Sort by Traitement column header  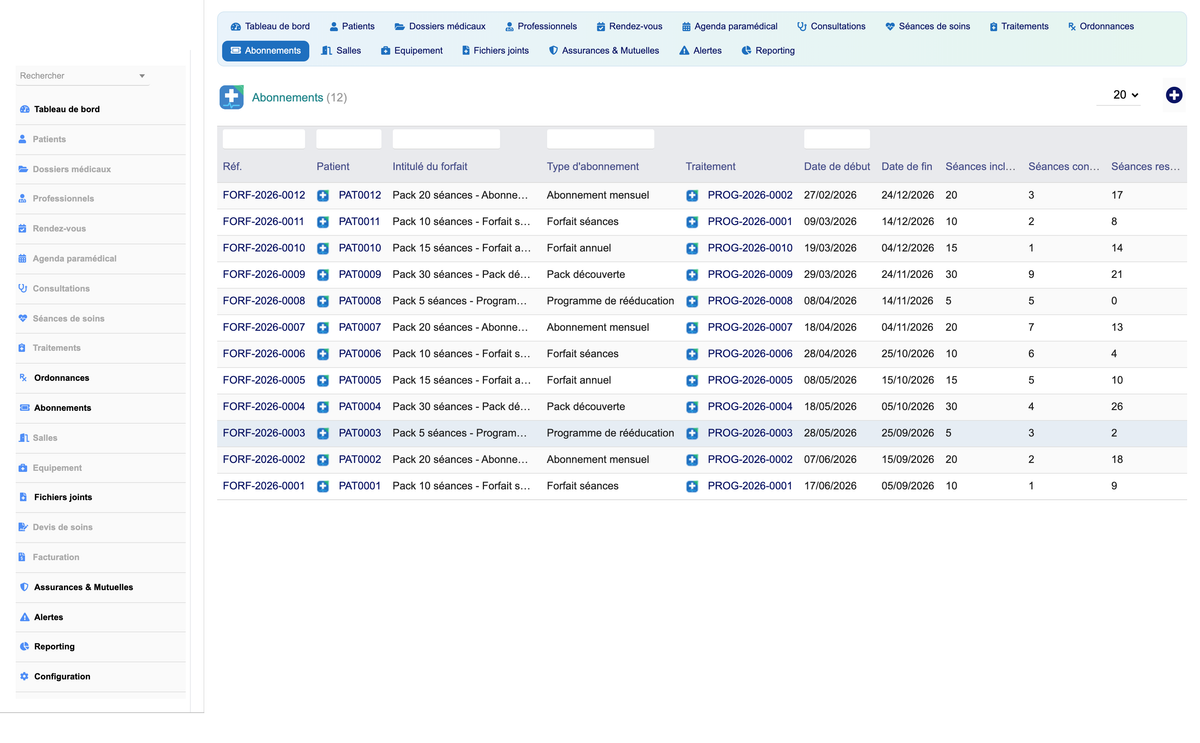point(711,167)
